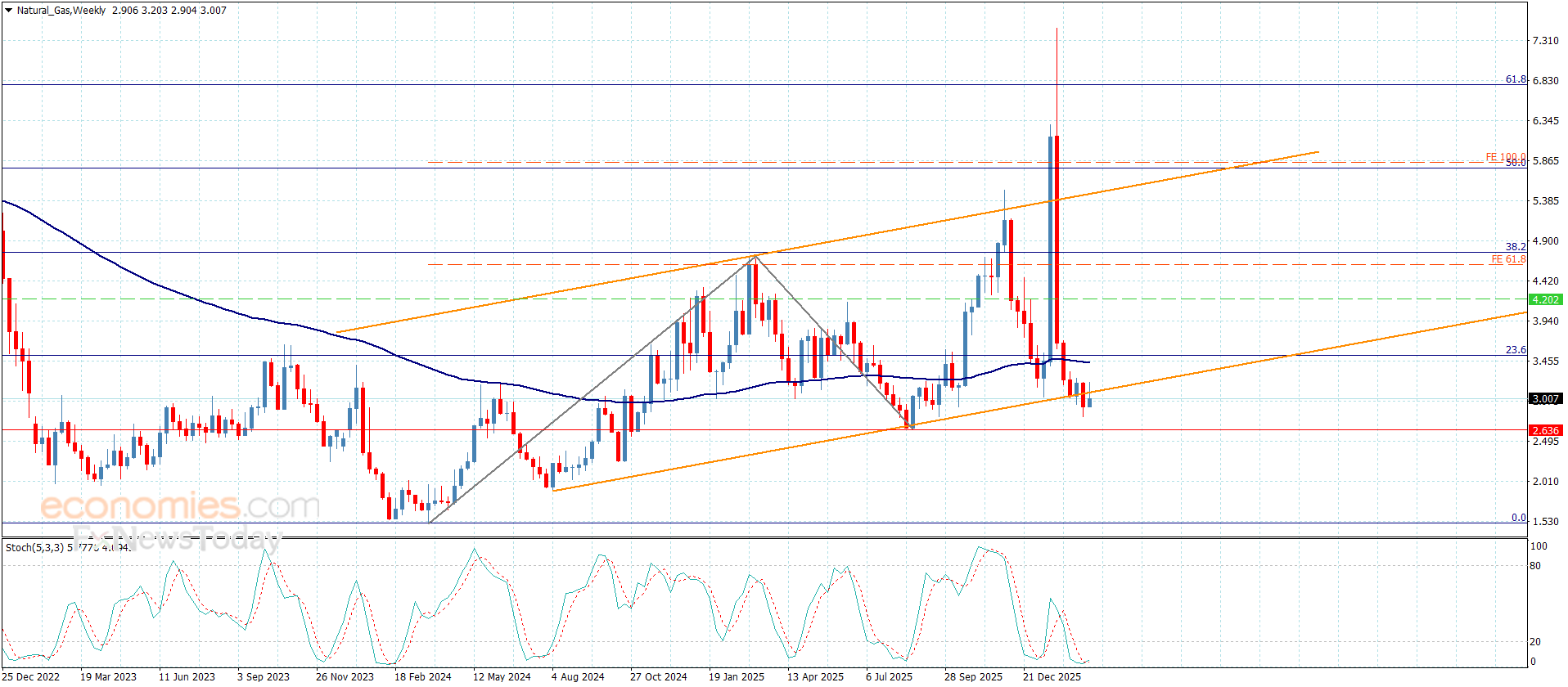Image resolution: width=1568 pixels, height=687 pixels.
Task: Click the orange FE 61.8 expansion label
Action: pos(1507,259)
